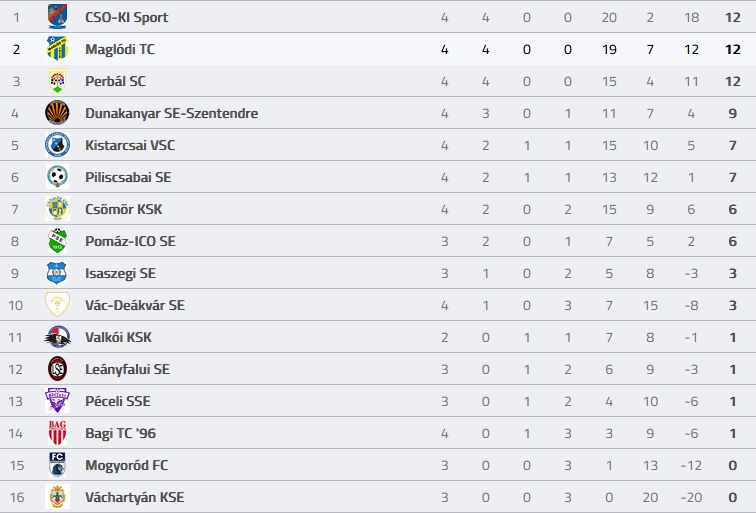Click the Leányfalui SE round LSE crest
Image resolution: width=756 pixels, height=513 pixels.
point(57,369)
